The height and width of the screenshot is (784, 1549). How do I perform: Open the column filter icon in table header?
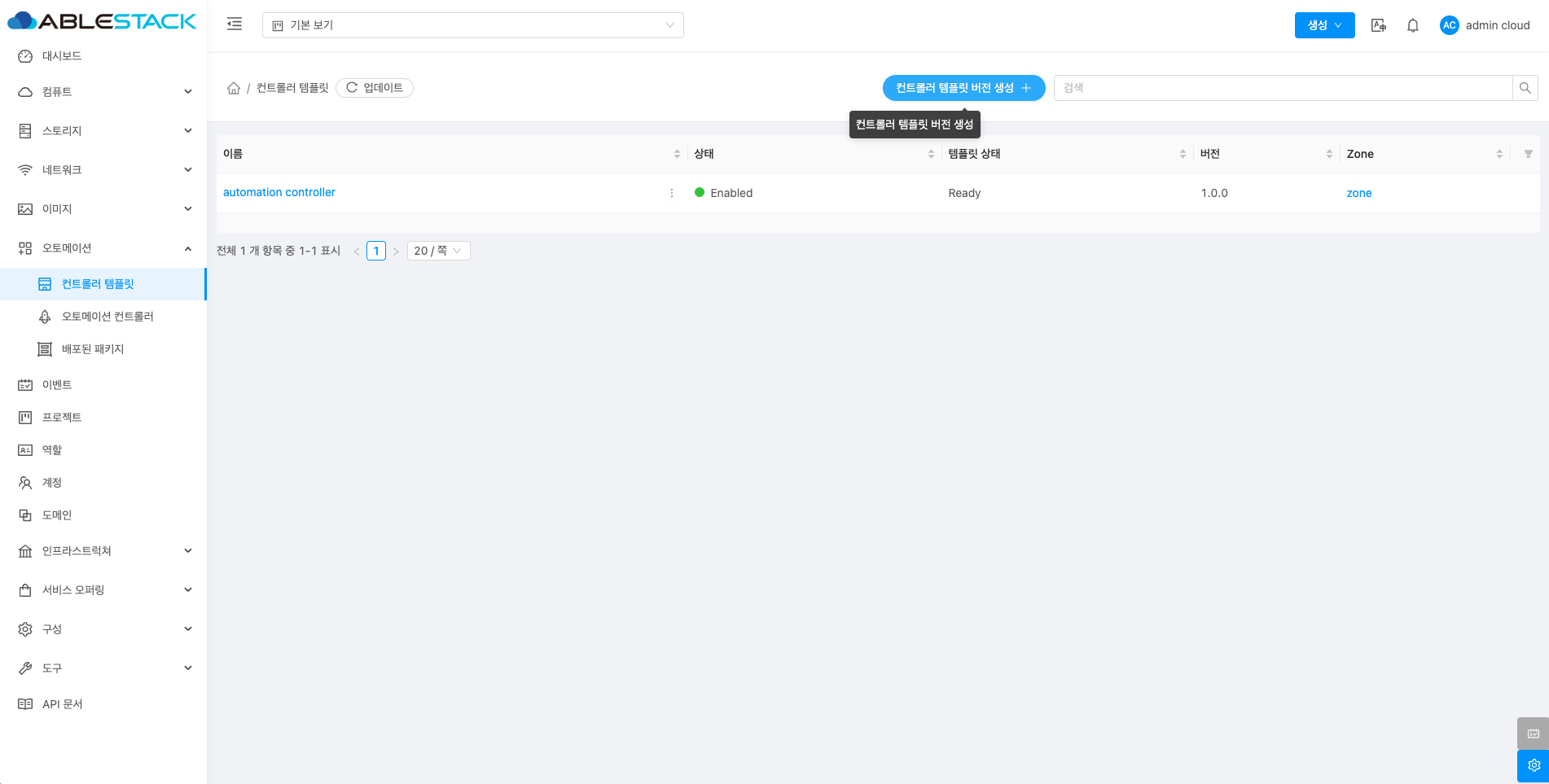1528,154
